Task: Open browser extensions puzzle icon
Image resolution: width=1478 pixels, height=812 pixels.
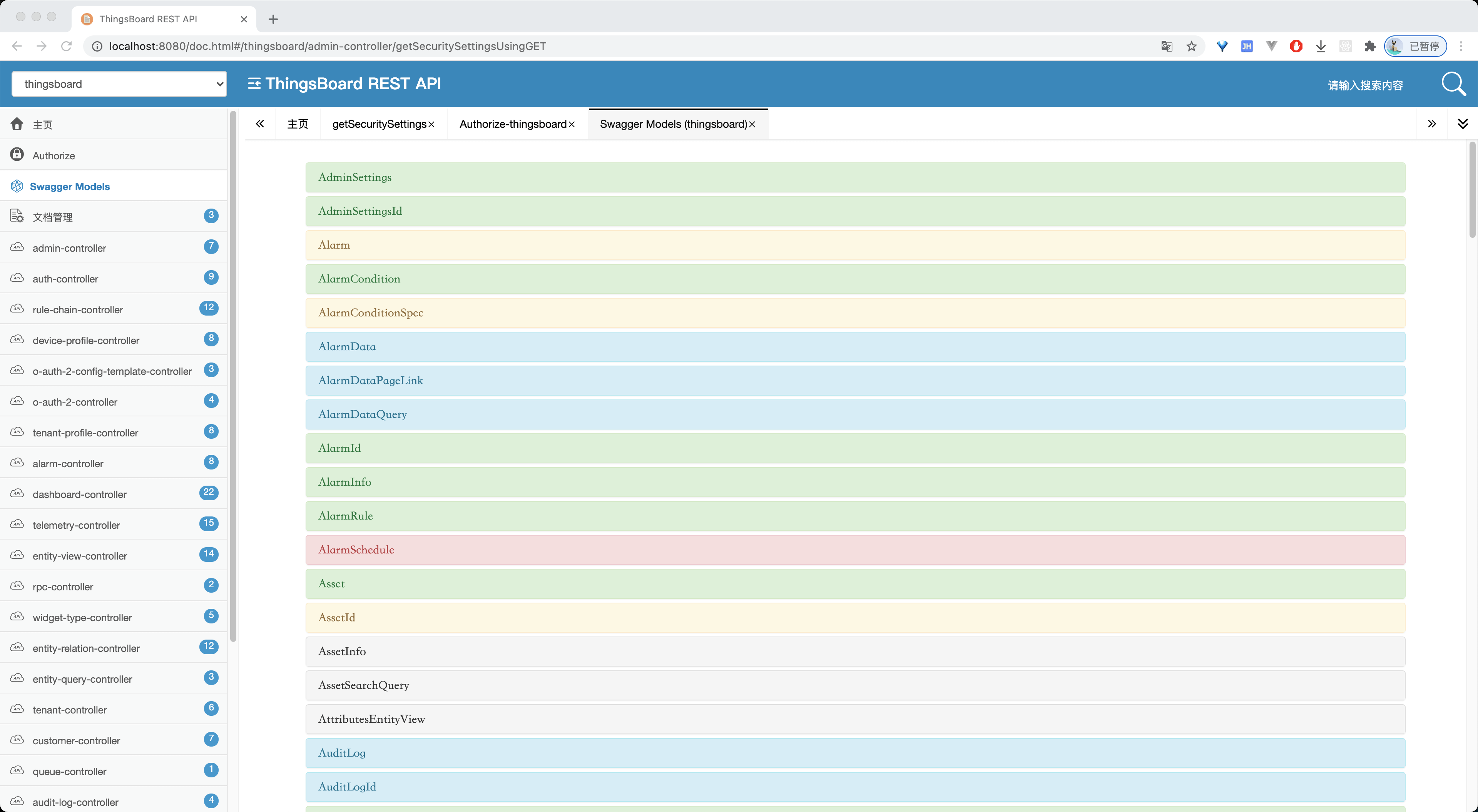Action: (1370, 47)
